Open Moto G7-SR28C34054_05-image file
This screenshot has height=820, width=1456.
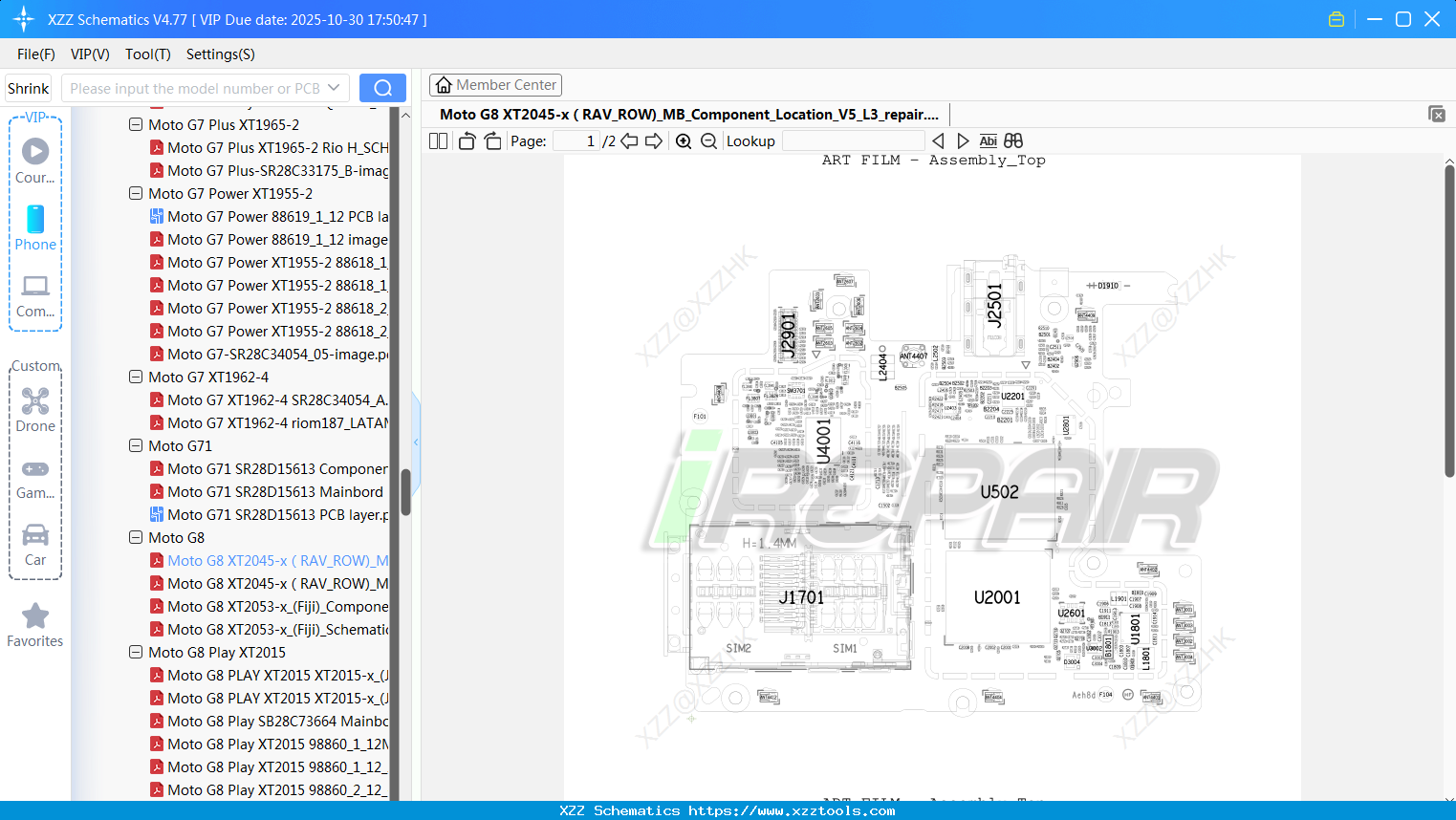[x=270, y=354]
